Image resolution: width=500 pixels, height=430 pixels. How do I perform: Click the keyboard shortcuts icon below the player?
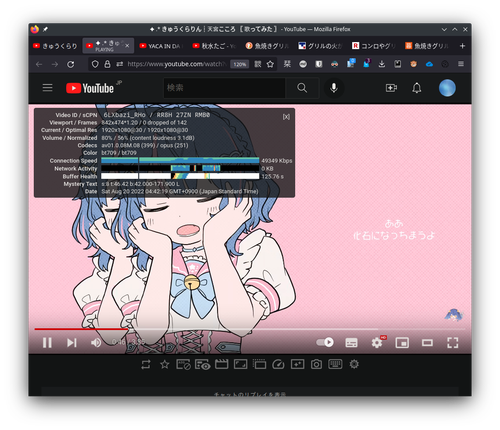pos(335,364)
